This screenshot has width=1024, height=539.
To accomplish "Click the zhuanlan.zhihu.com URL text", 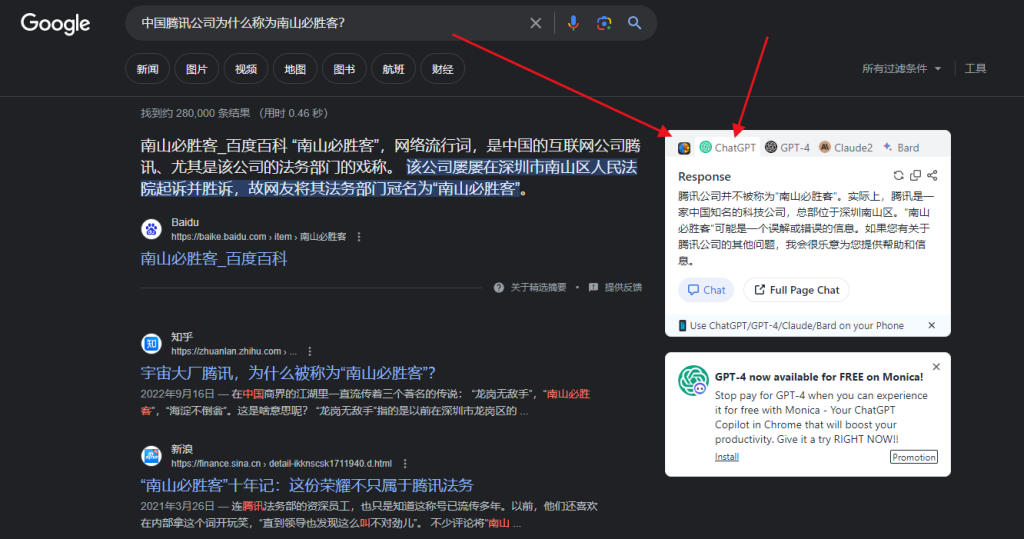I will point(234,351).
